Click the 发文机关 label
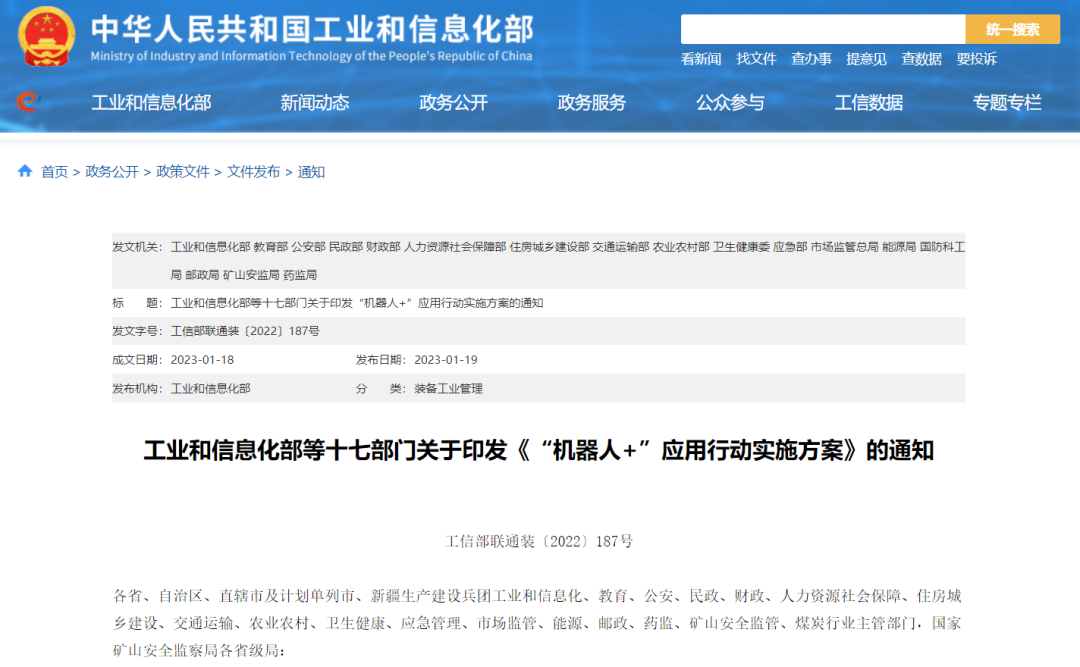This screenshot has width=1080, height=667. click(x=137, y=247)
